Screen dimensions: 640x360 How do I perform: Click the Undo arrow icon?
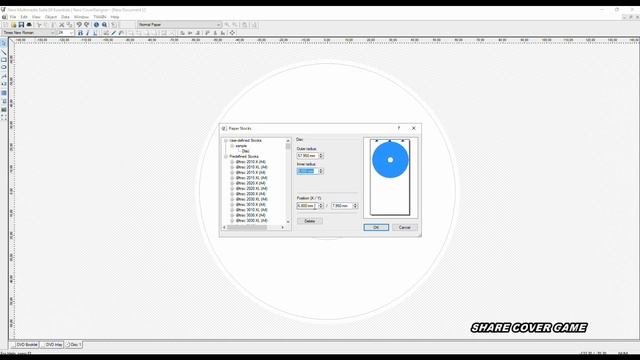(x=79, y=25)
